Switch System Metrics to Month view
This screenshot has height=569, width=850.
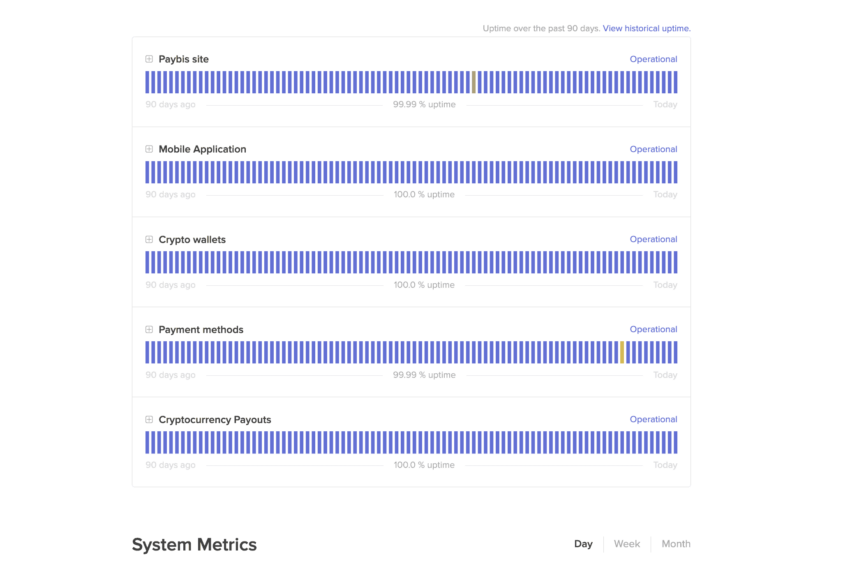coord(676,544)
